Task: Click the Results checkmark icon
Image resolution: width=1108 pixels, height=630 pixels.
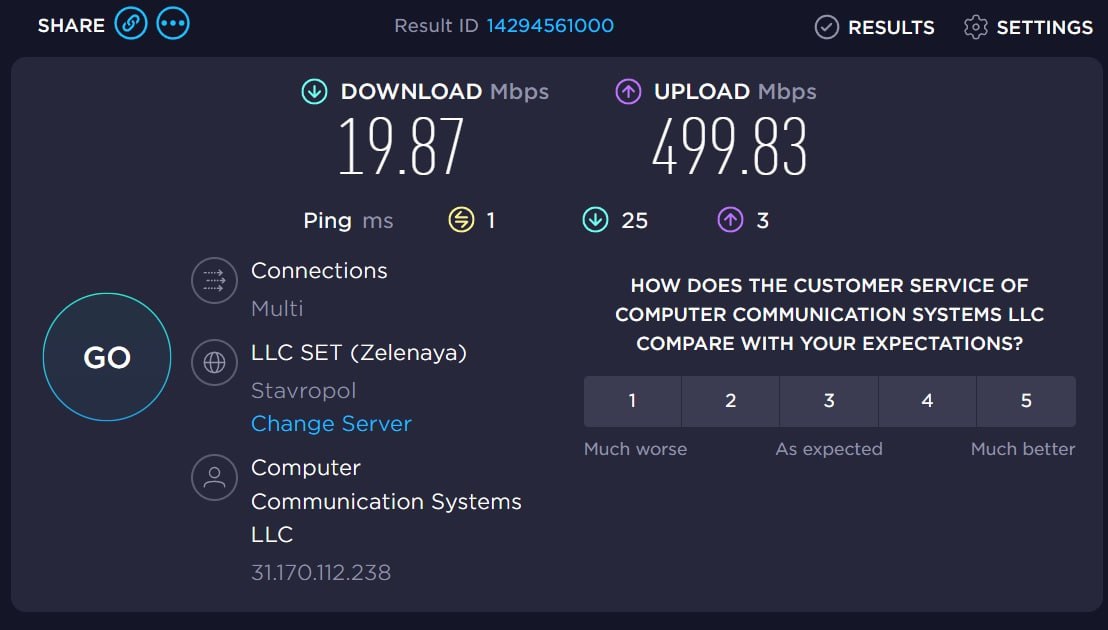Action: 827,27
